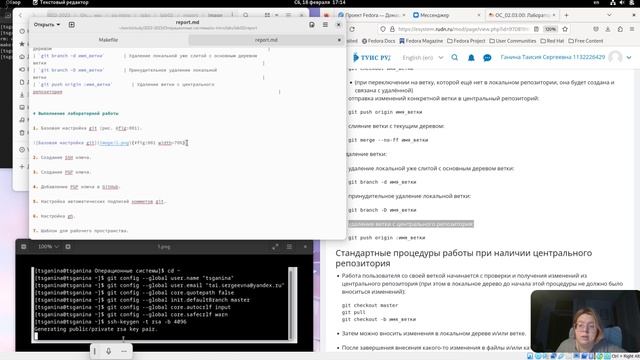This screenshot has height=360, width=640.
Task: Open the 'Текстовый редактор' top bar menu
Action: click(60, 2)
